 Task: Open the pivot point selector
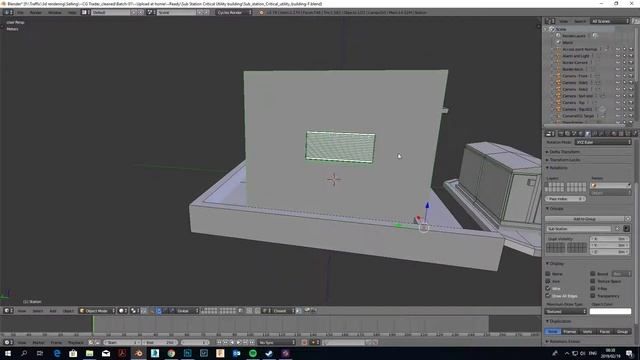[135, 311]
